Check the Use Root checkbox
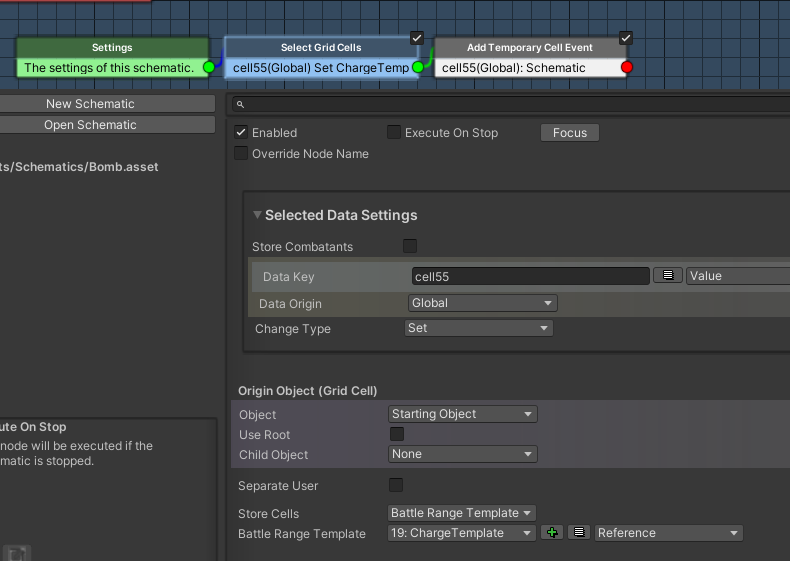The height and width of the screenshot is (561, 790). tap(397, 434)
